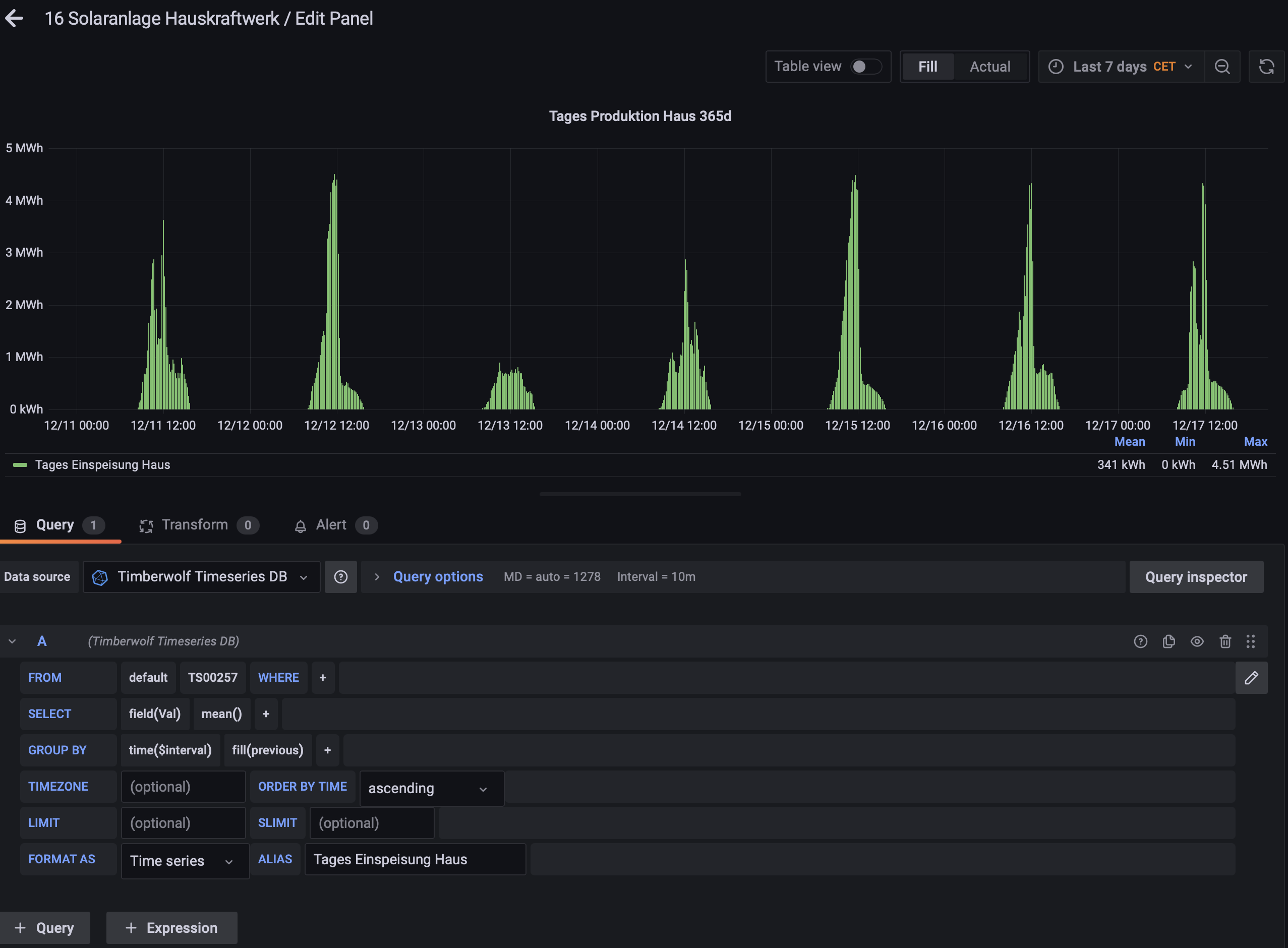Screen dimensions: 1288x948
Task: Duplicate query A
Action: click(1168, 641)
